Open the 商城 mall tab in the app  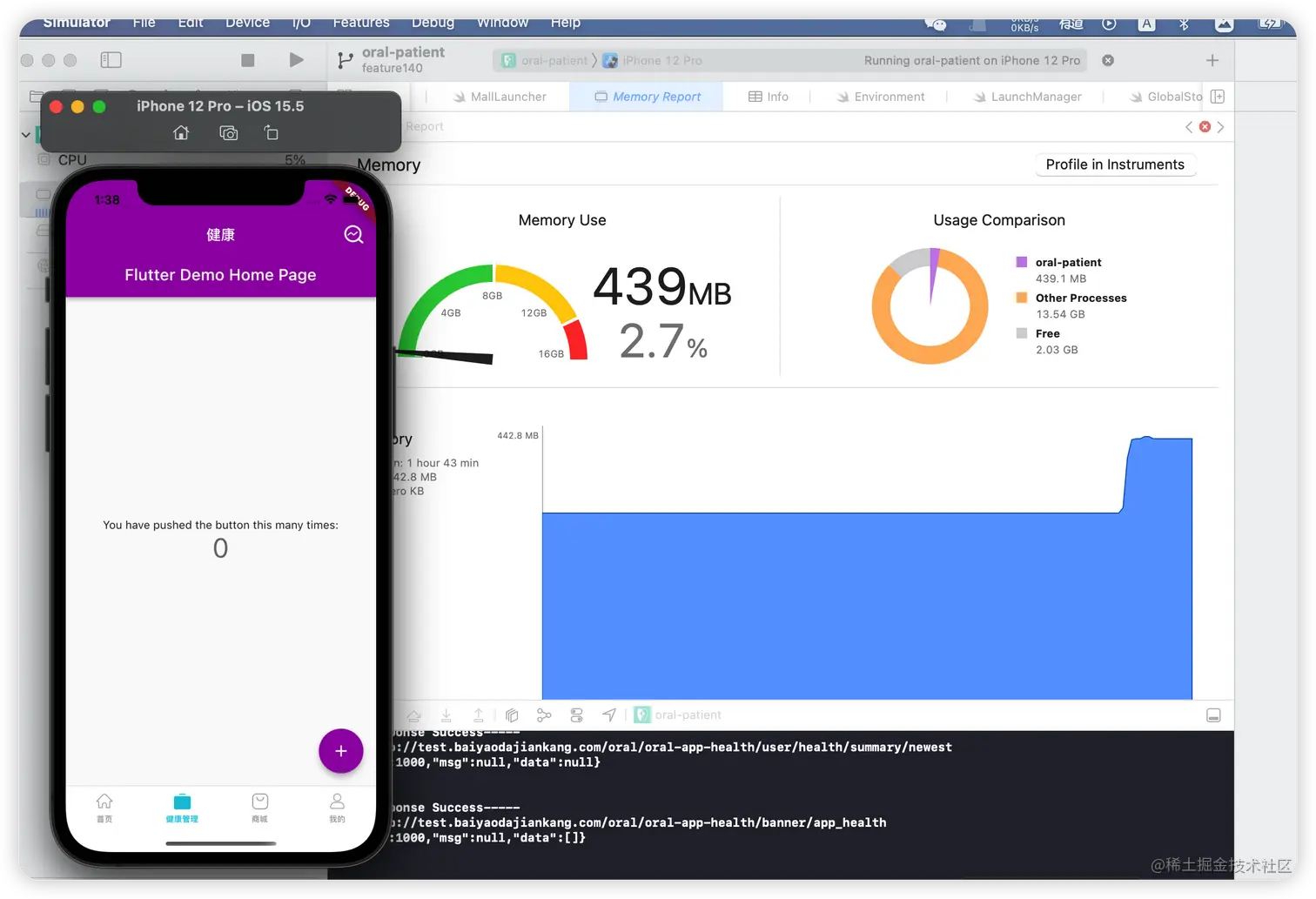[259, 807]
